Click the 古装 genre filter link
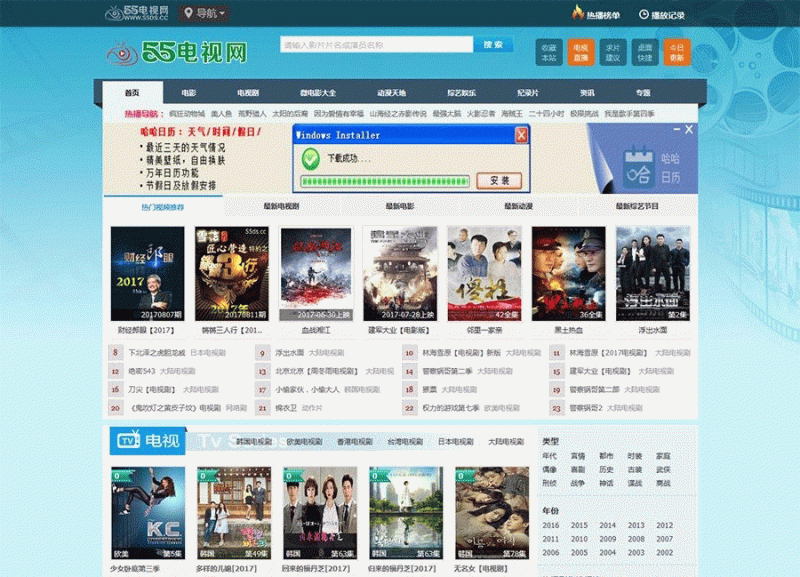 click(x=634, y=469)
